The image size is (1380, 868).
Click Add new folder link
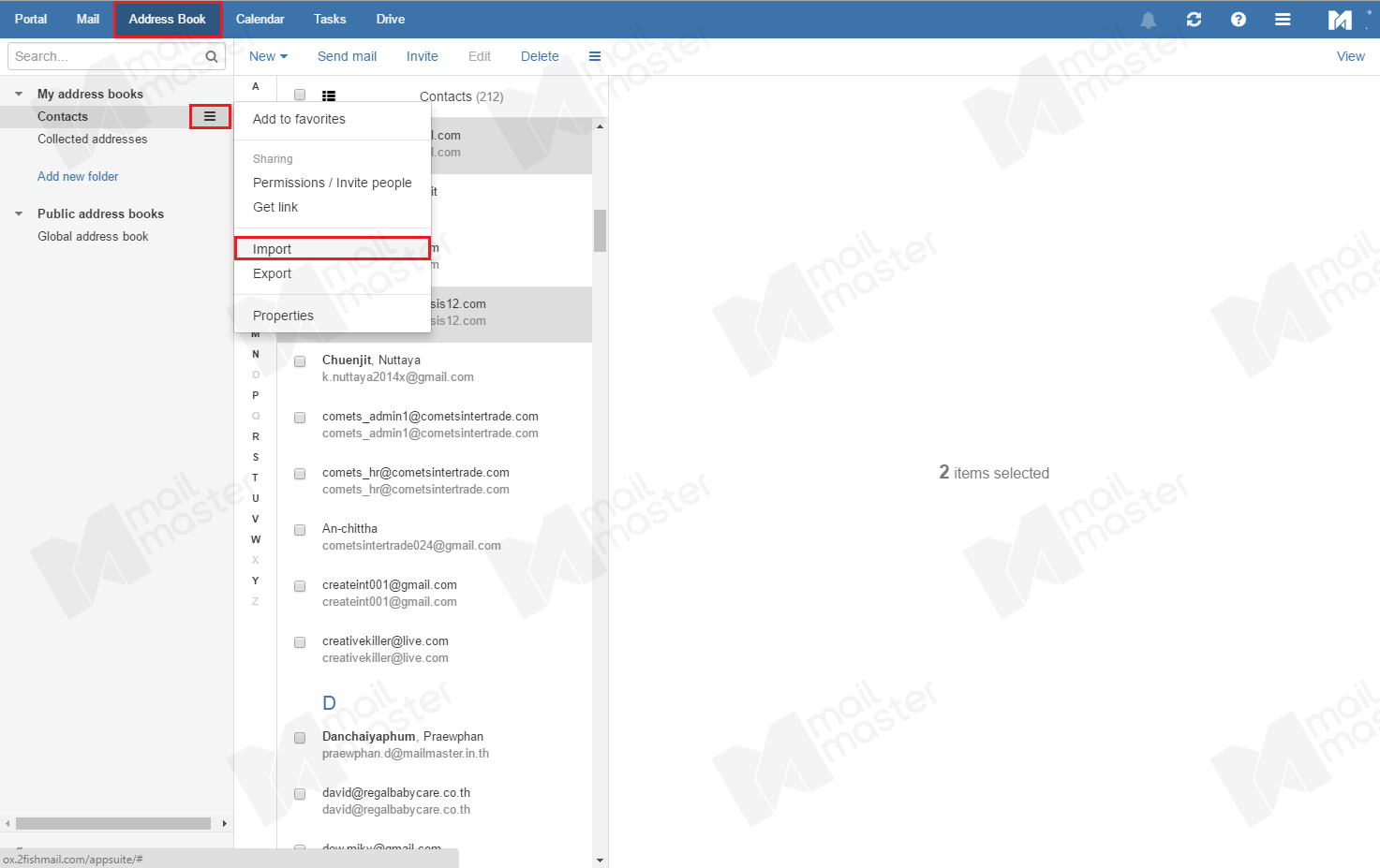point(78,176)
